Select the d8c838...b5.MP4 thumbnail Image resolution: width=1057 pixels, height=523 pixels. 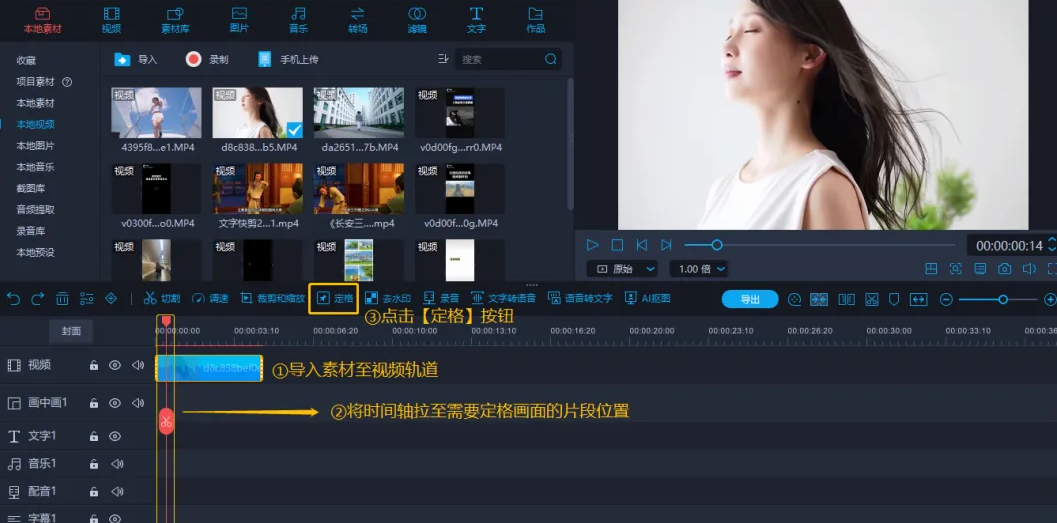[258, 113]
